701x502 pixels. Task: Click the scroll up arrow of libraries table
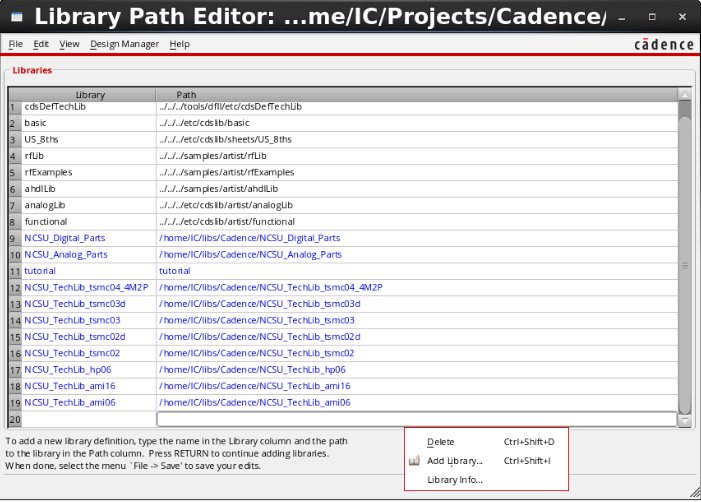tap(685, 95)
